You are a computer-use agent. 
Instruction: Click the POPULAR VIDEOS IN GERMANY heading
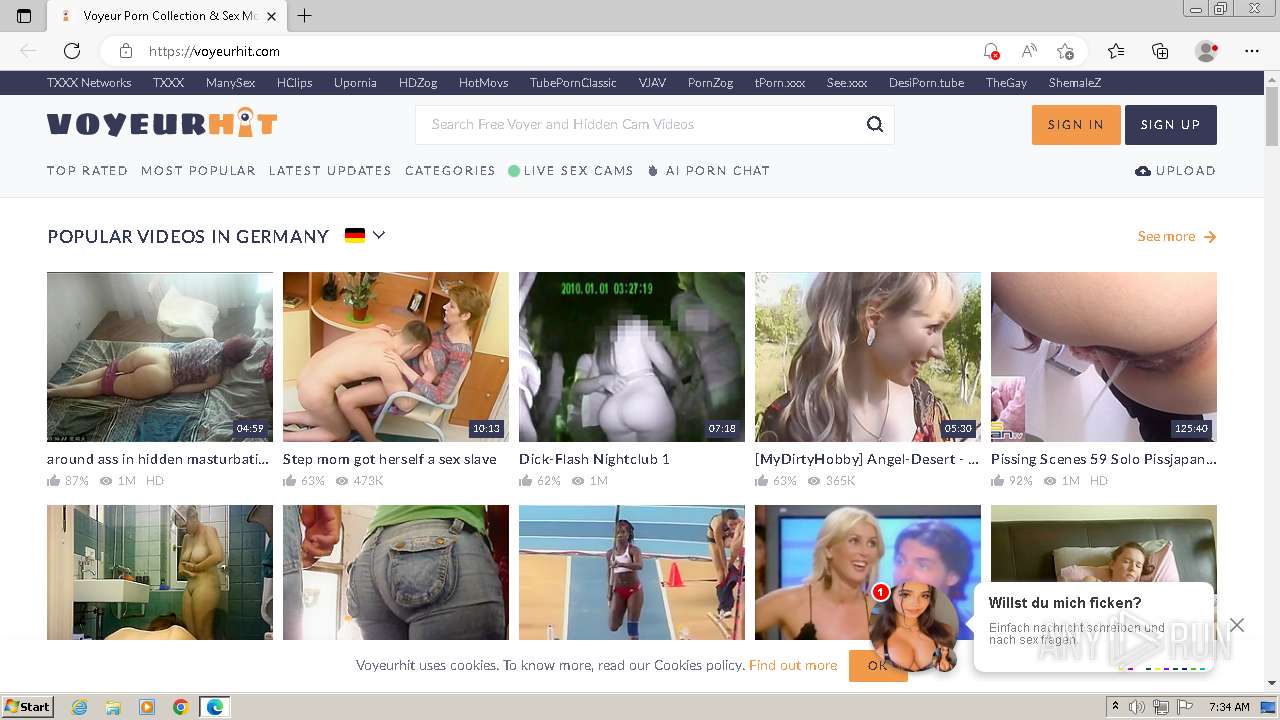click(x=188, y=237)
